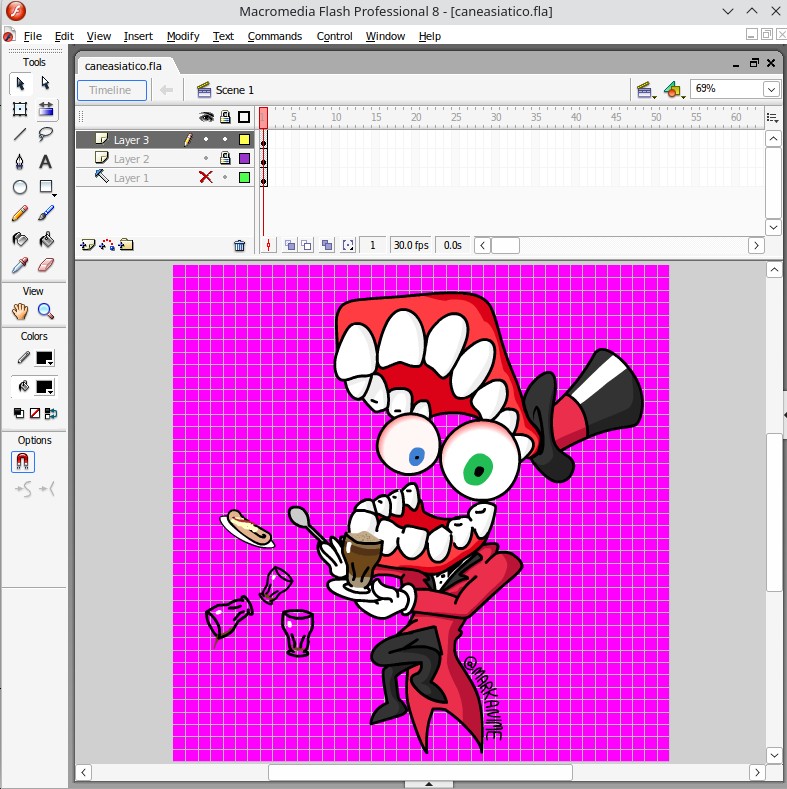Click the Swap Colors button
Screen dimensions: 787x789
(x=51, y=413)
